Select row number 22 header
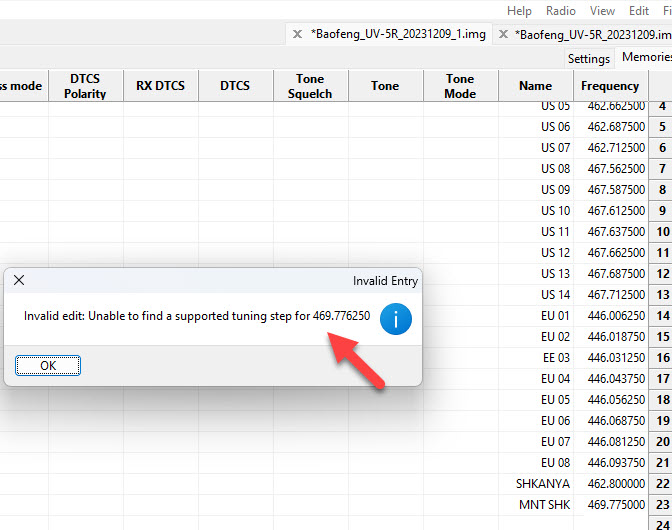The width and height of the screenshot is (672, 530). pos(662,484)
